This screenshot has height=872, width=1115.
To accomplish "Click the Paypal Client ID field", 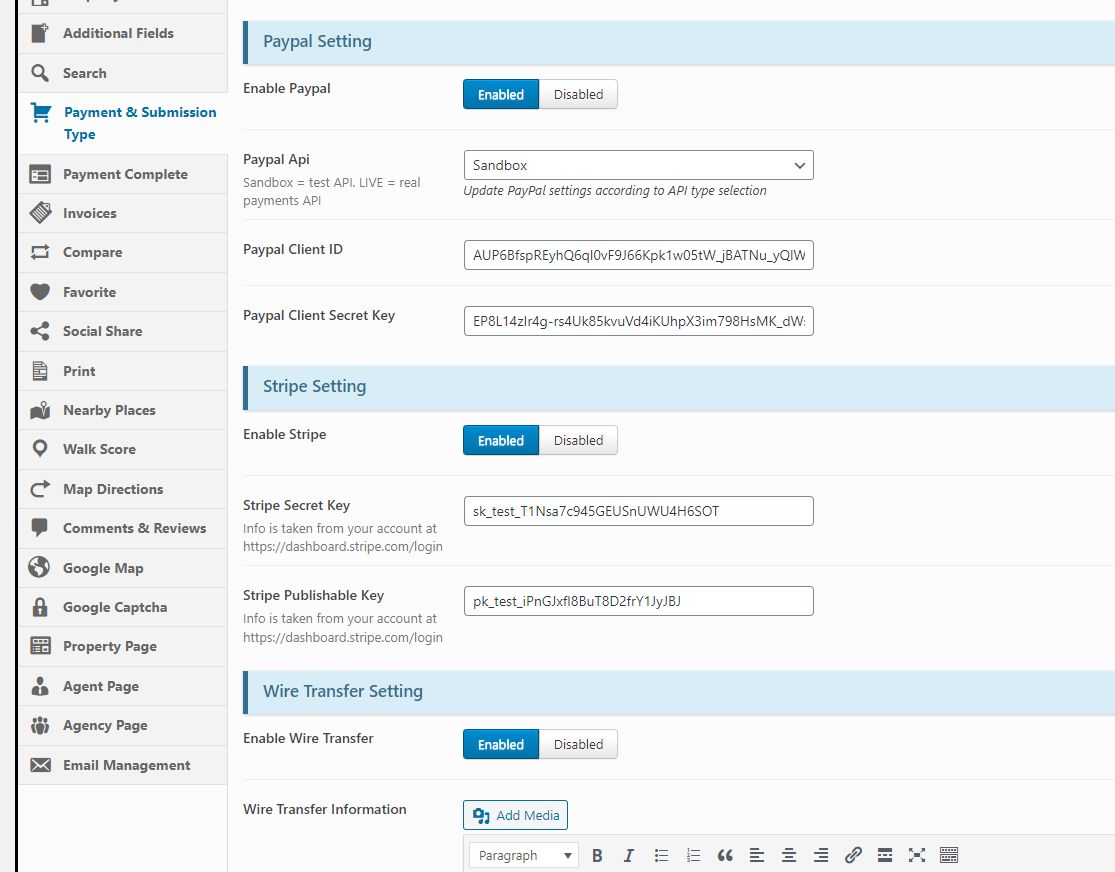I will tap(639, 255).
